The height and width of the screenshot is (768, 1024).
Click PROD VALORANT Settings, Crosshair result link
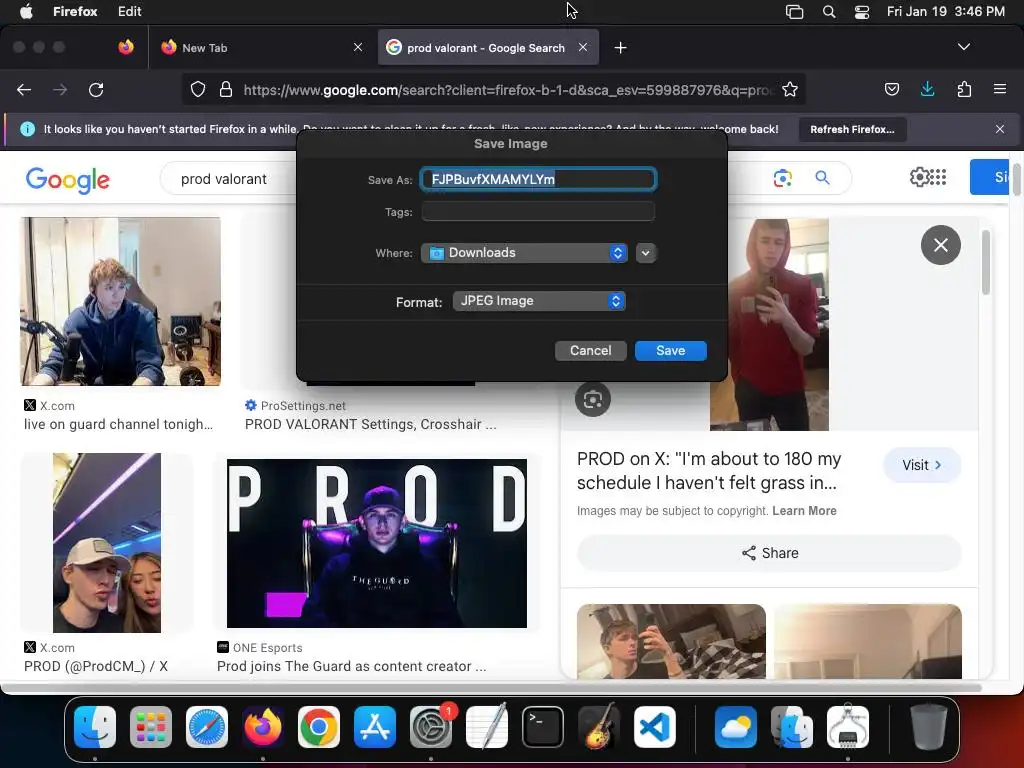[x=370, y=424]
